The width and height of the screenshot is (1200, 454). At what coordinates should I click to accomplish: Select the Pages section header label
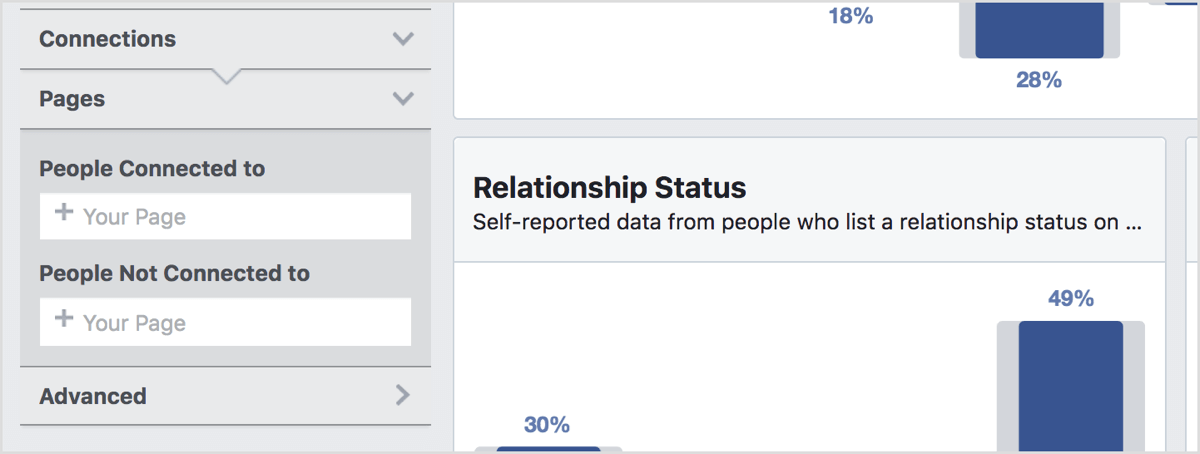[x=72, y=99]
